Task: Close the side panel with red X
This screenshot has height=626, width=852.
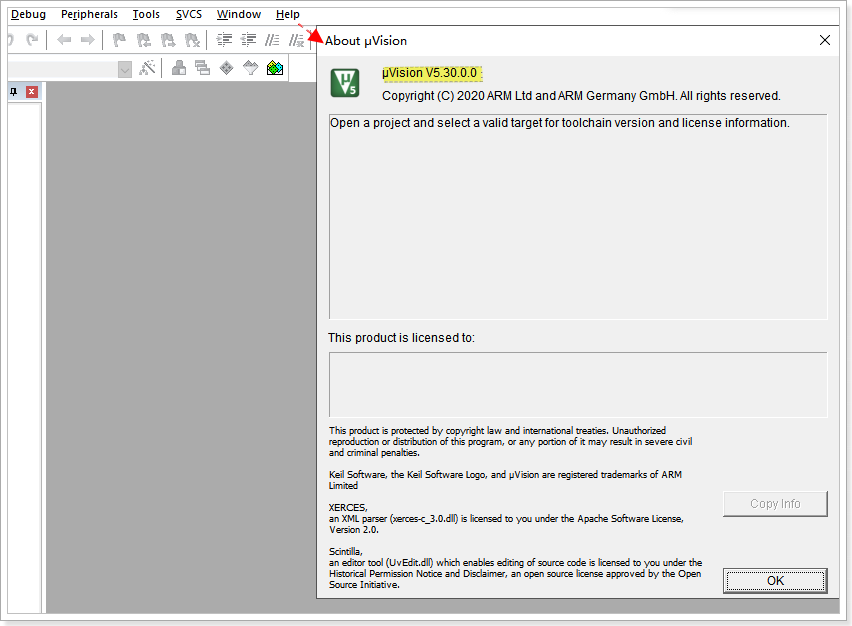Action: [32, 92]
